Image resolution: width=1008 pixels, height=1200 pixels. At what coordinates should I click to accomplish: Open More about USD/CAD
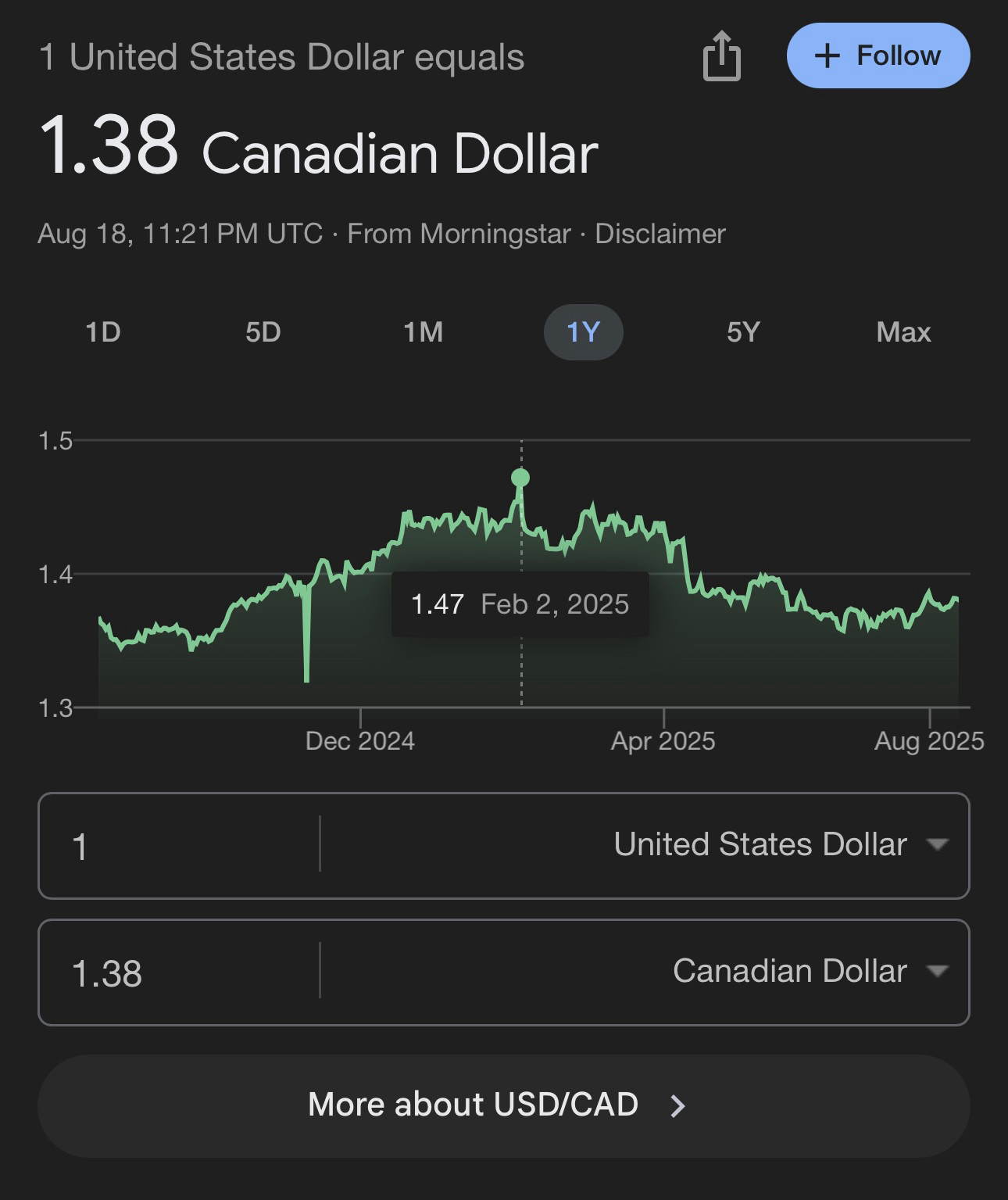[x=504, y=1105]
